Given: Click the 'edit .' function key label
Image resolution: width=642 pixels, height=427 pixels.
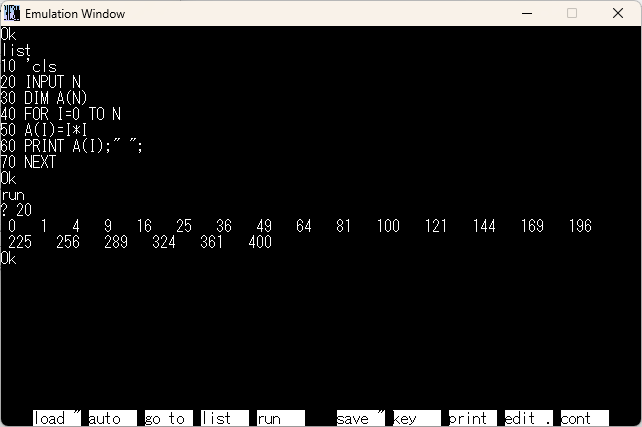Looking at the screenshot, I should 527,418.
